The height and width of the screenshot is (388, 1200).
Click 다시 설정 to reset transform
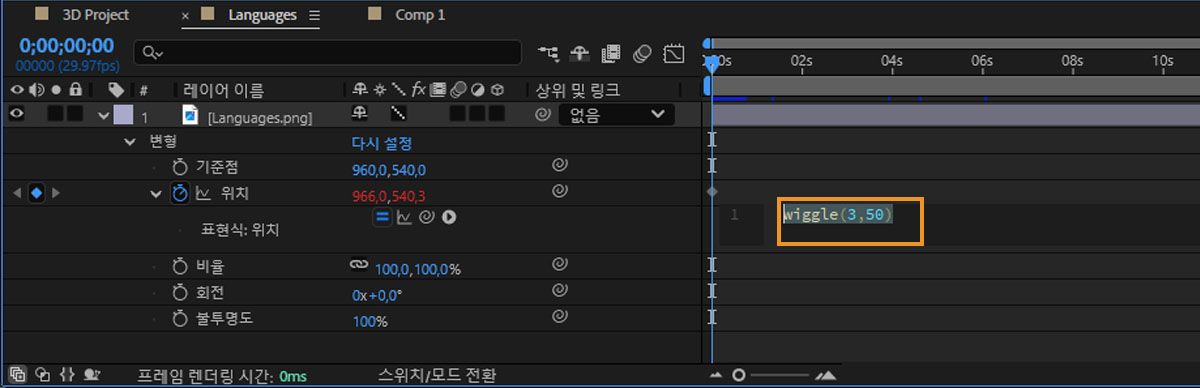[381, 143]
